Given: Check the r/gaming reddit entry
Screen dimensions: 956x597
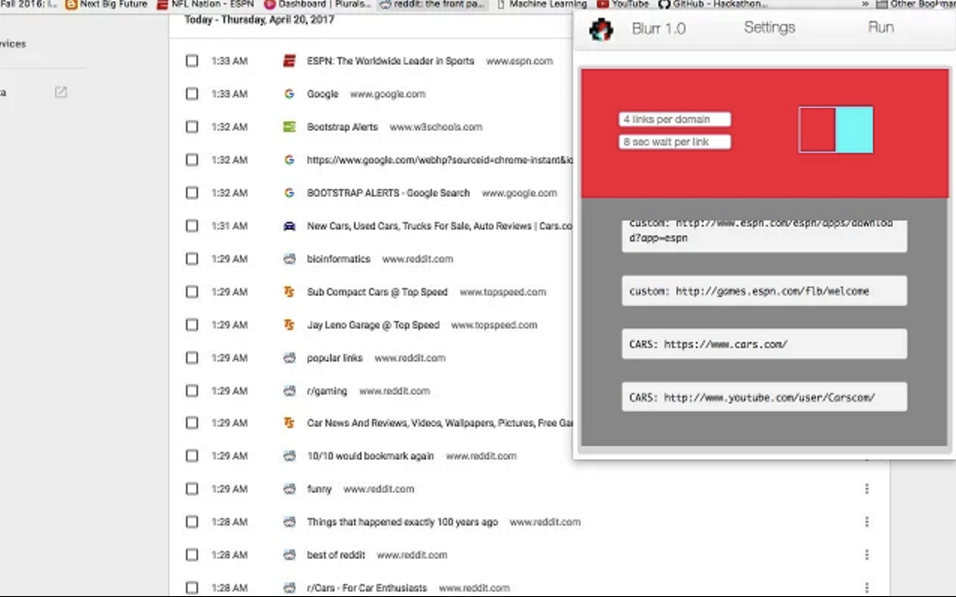Looking at the screenshot, I should pyautogui.click(x=191, y=390).
